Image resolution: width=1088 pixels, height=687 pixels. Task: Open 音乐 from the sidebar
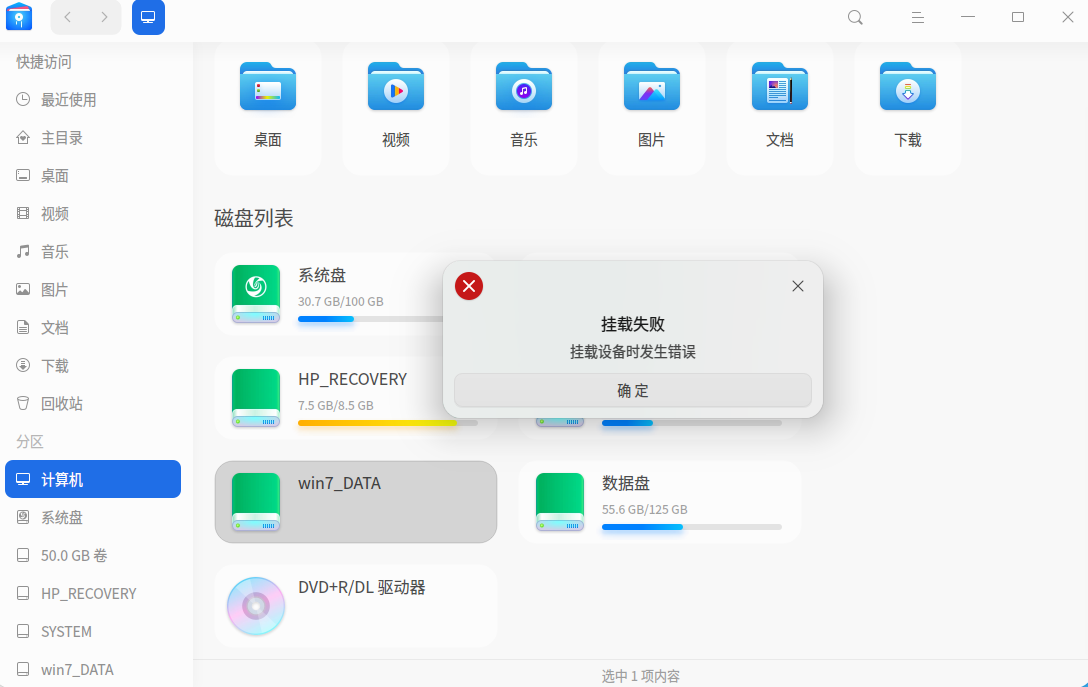point(93,252)
